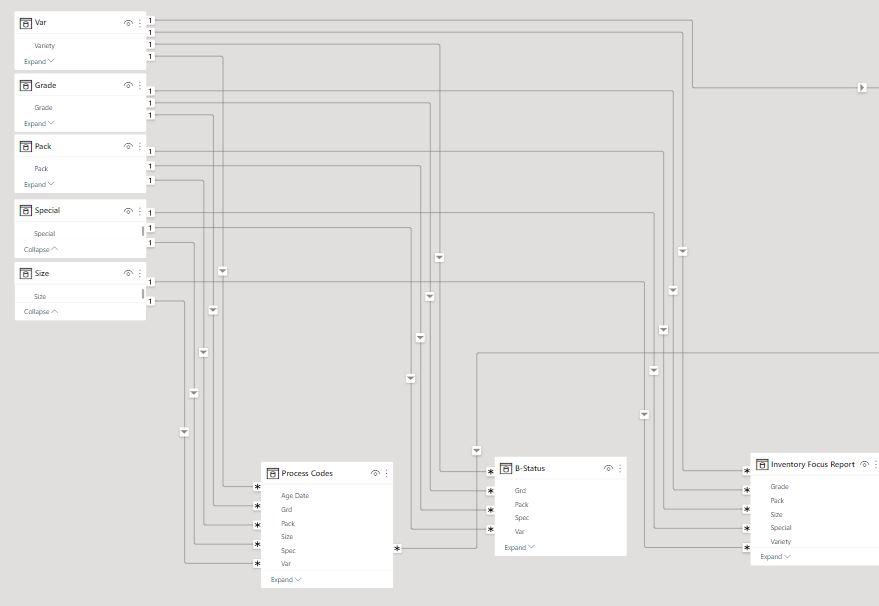Click the Process Codes table icon
The image size is (879, 606).
pyautogui.click(x=272, y=473)
